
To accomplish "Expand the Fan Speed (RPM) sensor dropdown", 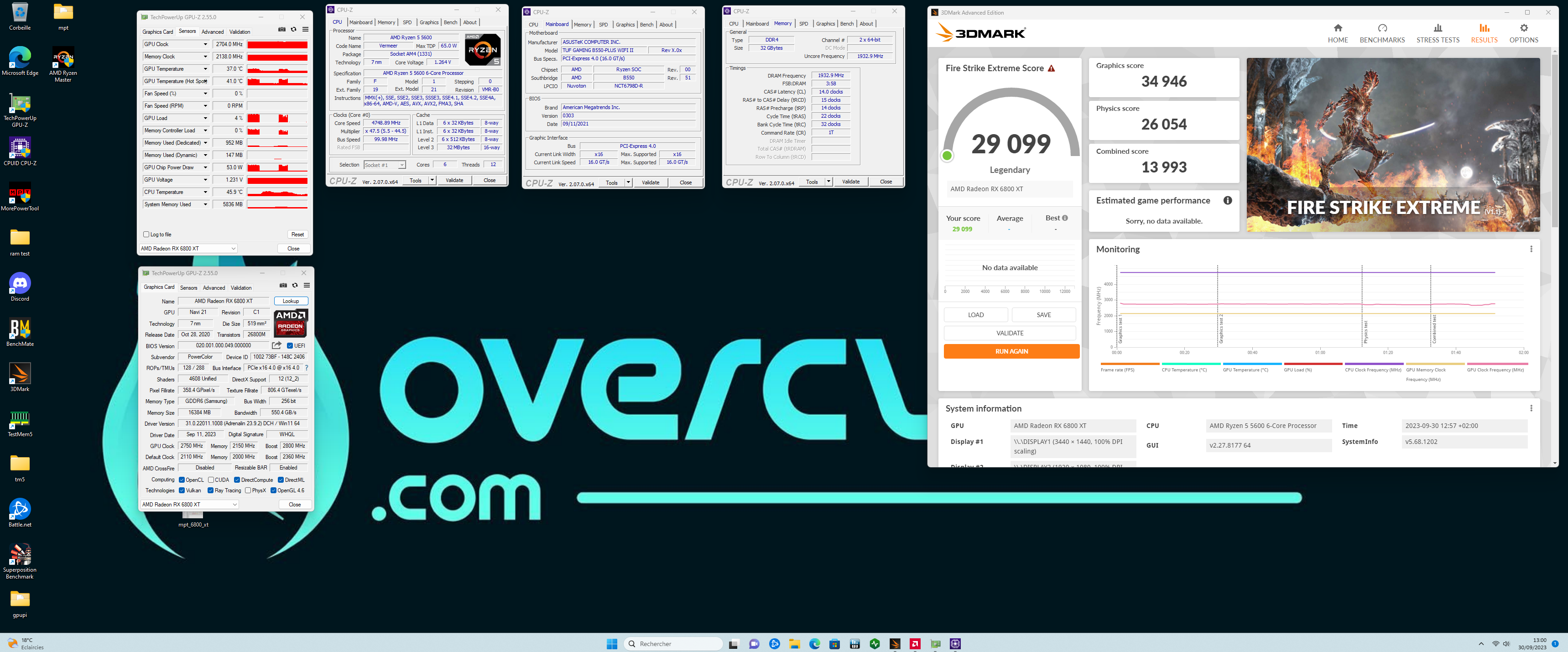I will pyautogui.click(x=205, y=106).
